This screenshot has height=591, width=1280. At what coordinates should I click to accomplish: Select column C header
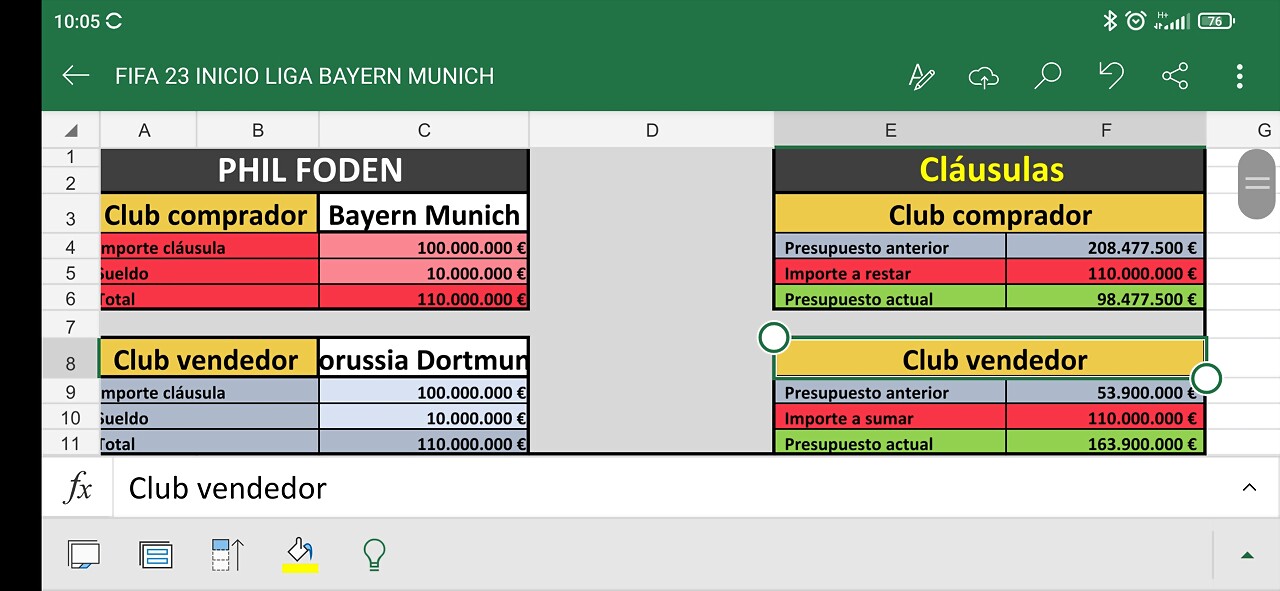(424, 130)
